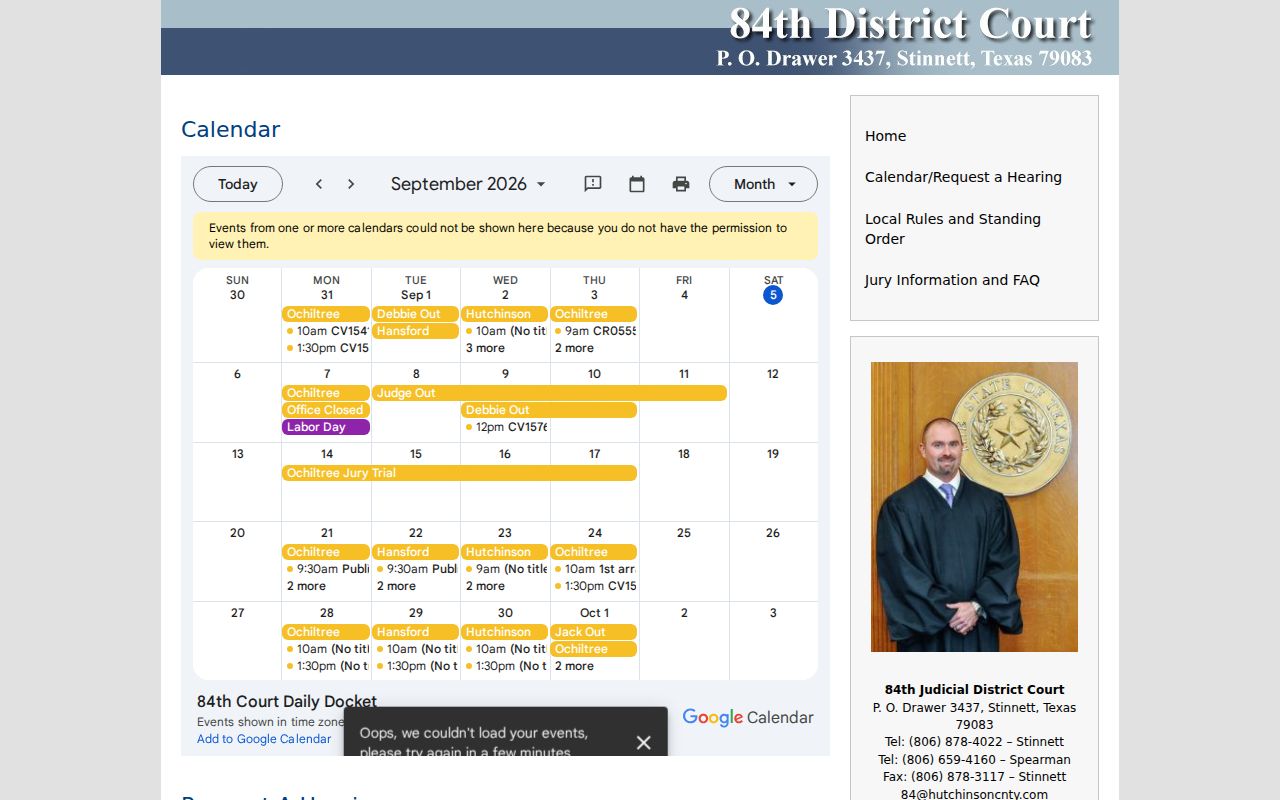Image resolution: width=1280 pixels, height=800 pixels.
Task: Open the Debbie Out event starting September 9
Action: [x=549, y=410]
